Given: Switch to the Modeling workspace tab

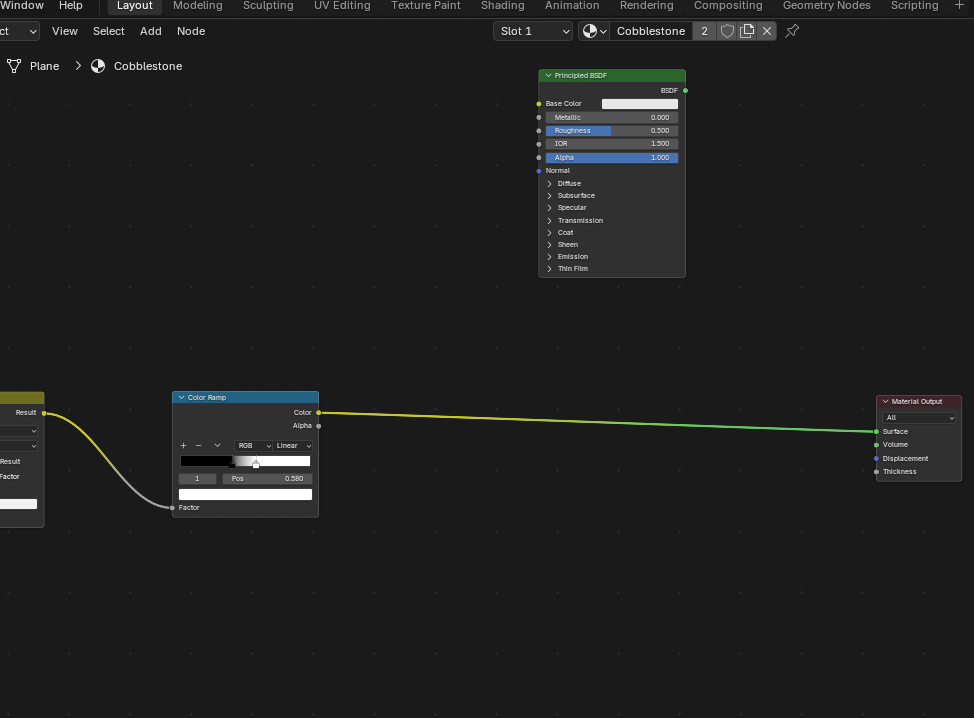Looking at the screenshot, I should coord(198,6).
